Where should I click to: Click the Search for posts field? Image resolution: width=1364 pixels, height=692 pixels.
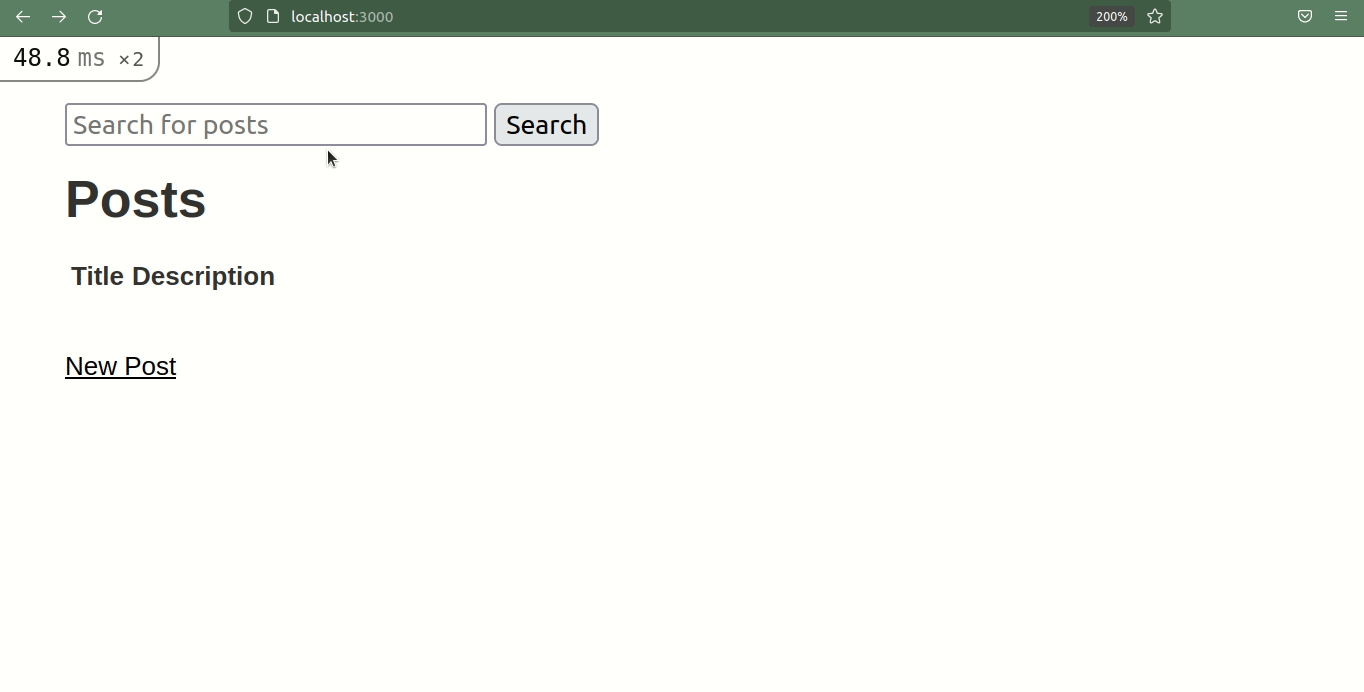tap(275, 124)
